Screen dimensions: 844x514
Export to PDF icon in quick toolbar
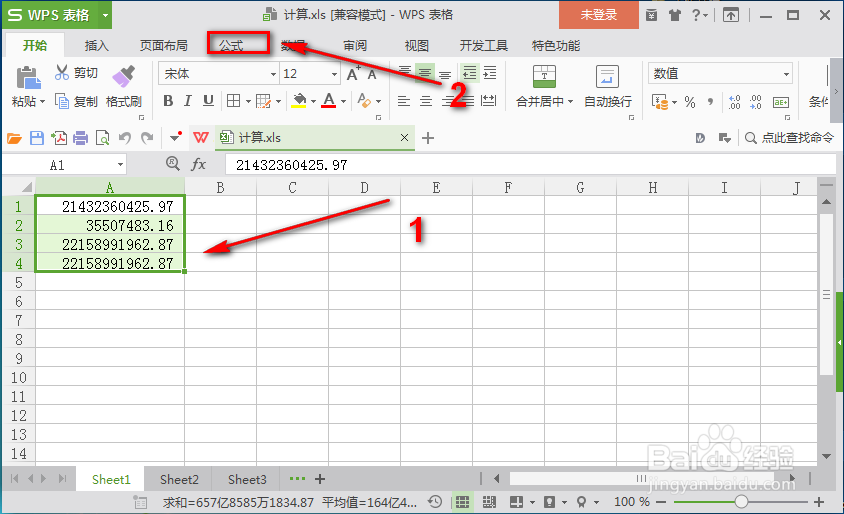click(x=59, y=138)
